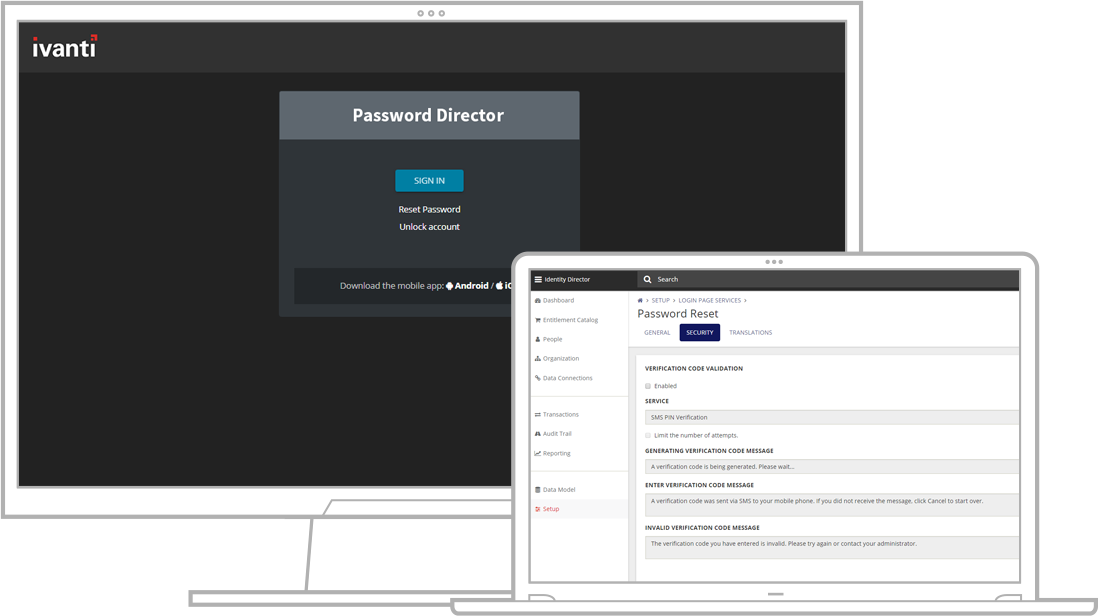
Task: Open Entitlement Catalog in the sidebar
Action: click(x=567, y=320)
